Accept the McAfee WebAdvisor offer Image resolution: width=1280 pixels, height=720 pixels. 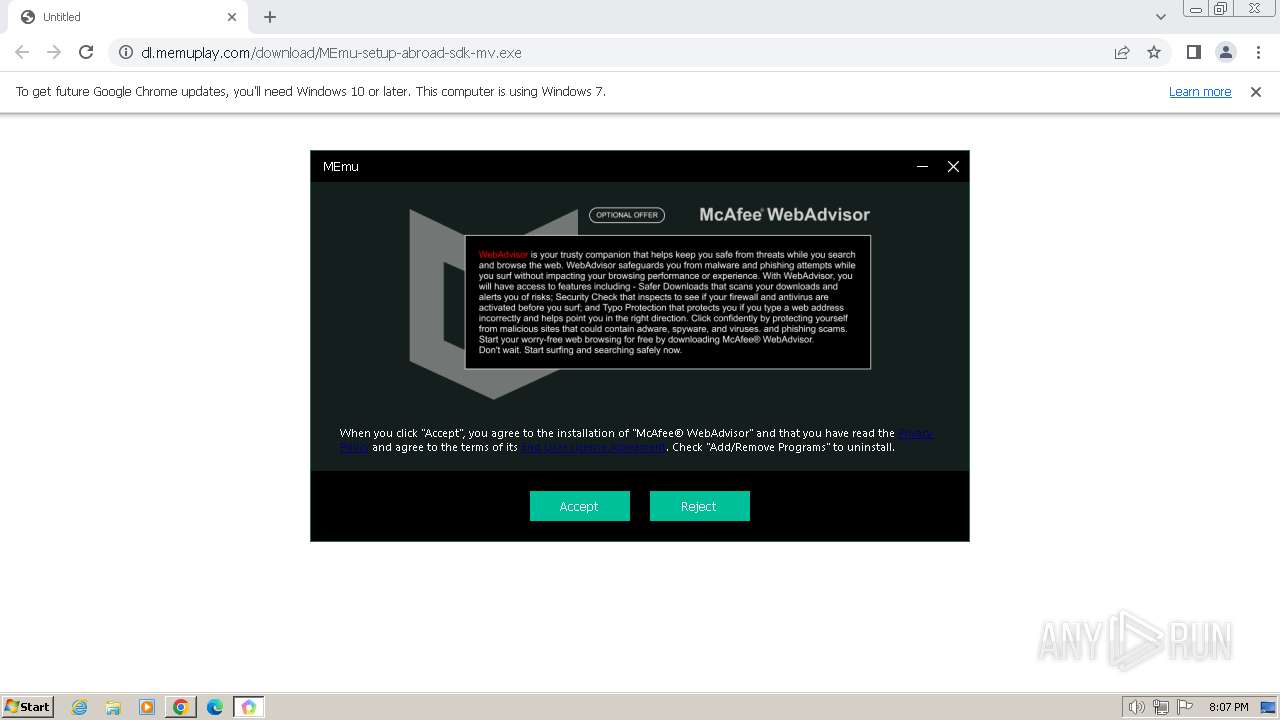tap(579, 506)
